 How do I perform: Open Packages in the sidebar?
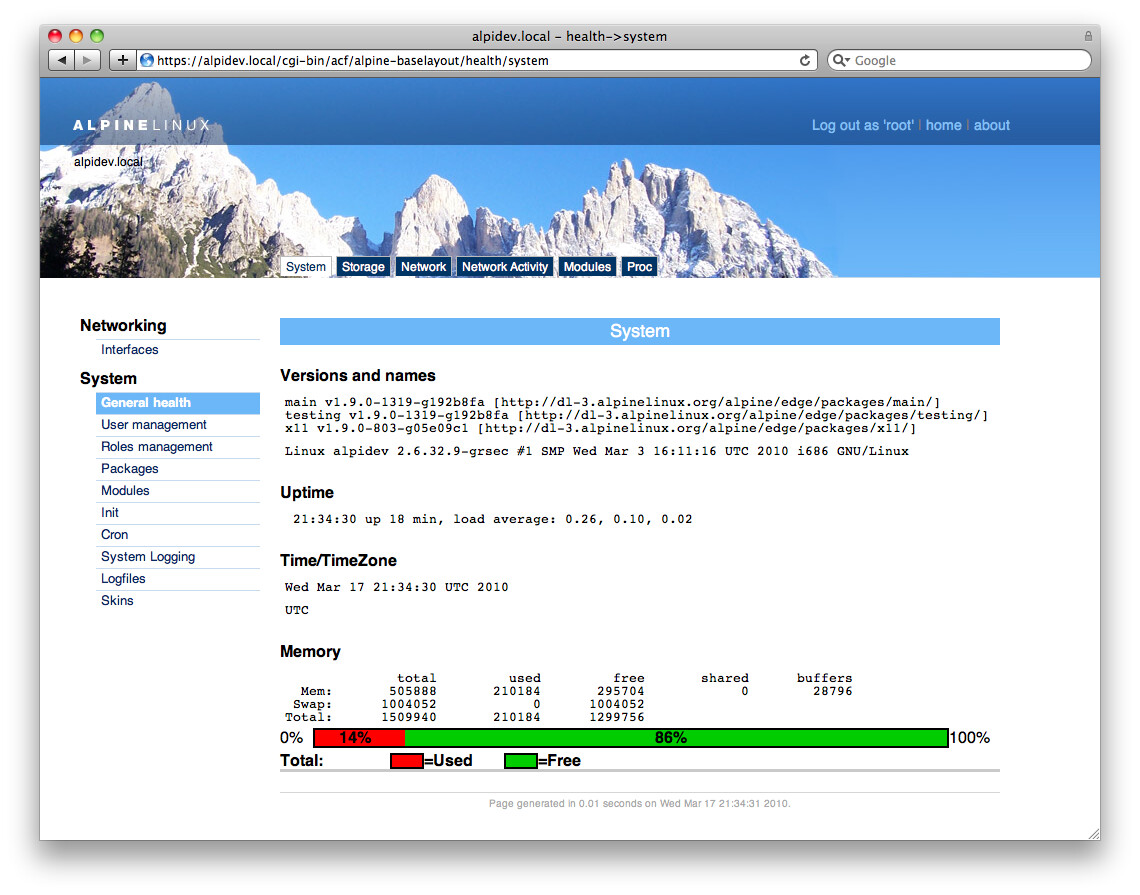(130, 469)
